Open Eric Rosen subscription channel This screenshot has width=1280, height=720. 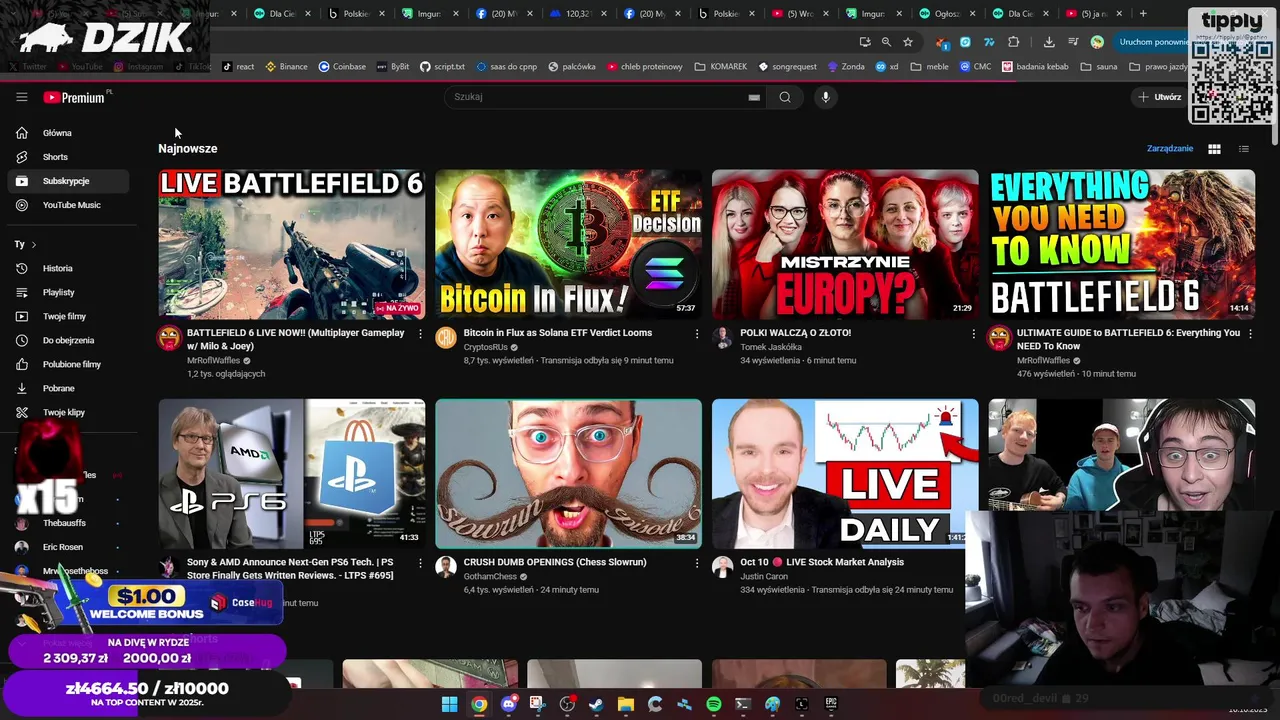[x=68, y=547]
